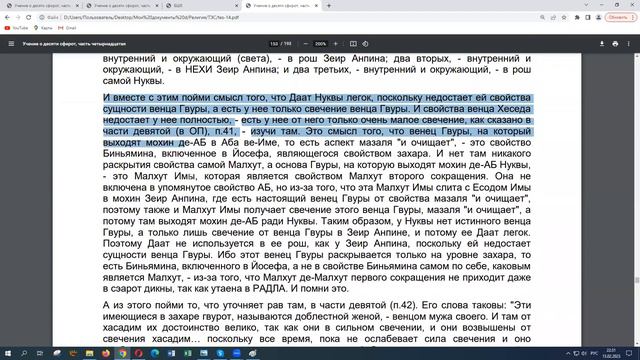Open Task View in the taskbar
640x360 pixels.
(x=40, y=353)
